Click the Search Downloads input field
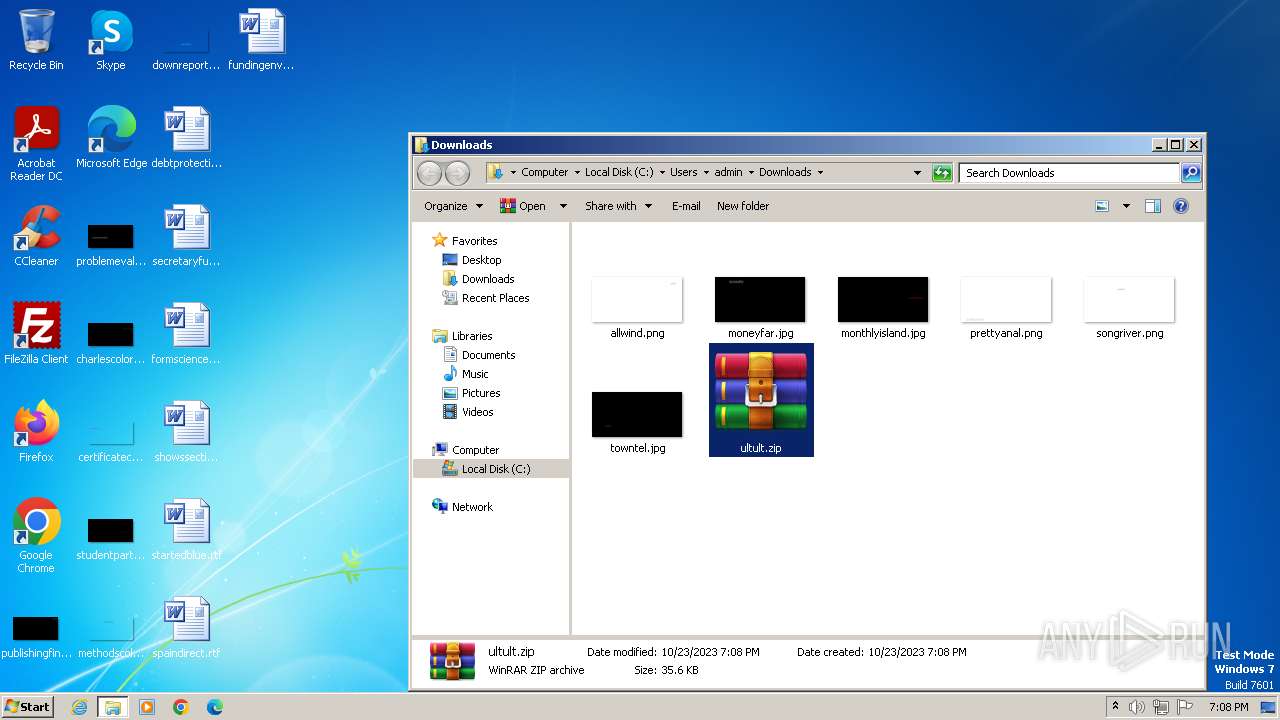This screenshot has width=1280, height=720. [x=1069, y=173]
